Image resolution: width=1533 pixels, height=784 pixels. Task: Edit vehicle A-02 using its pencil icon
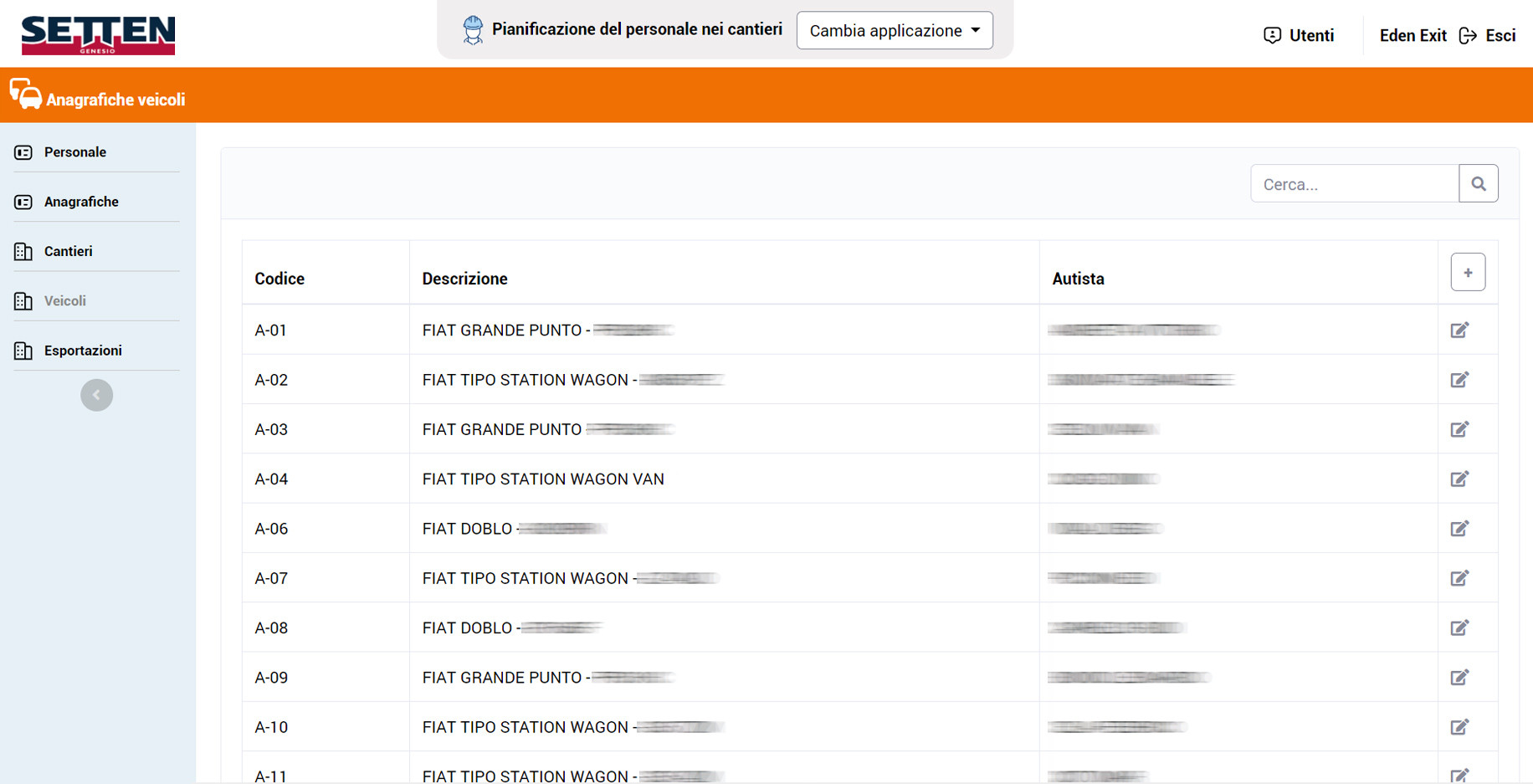click(x=1459, y=379)
